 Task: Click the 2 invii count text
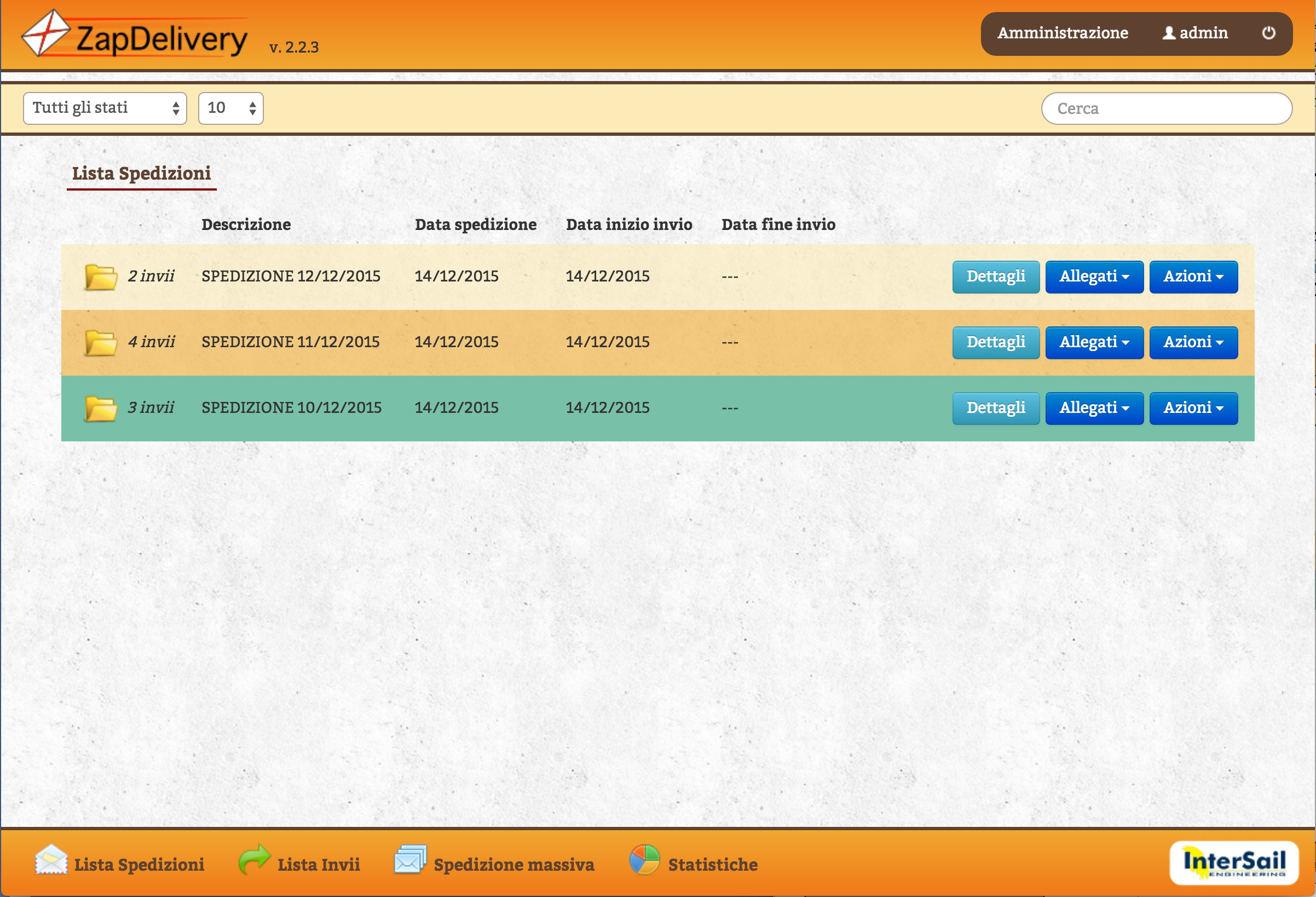pyautogui.click(x=151, y=276)
